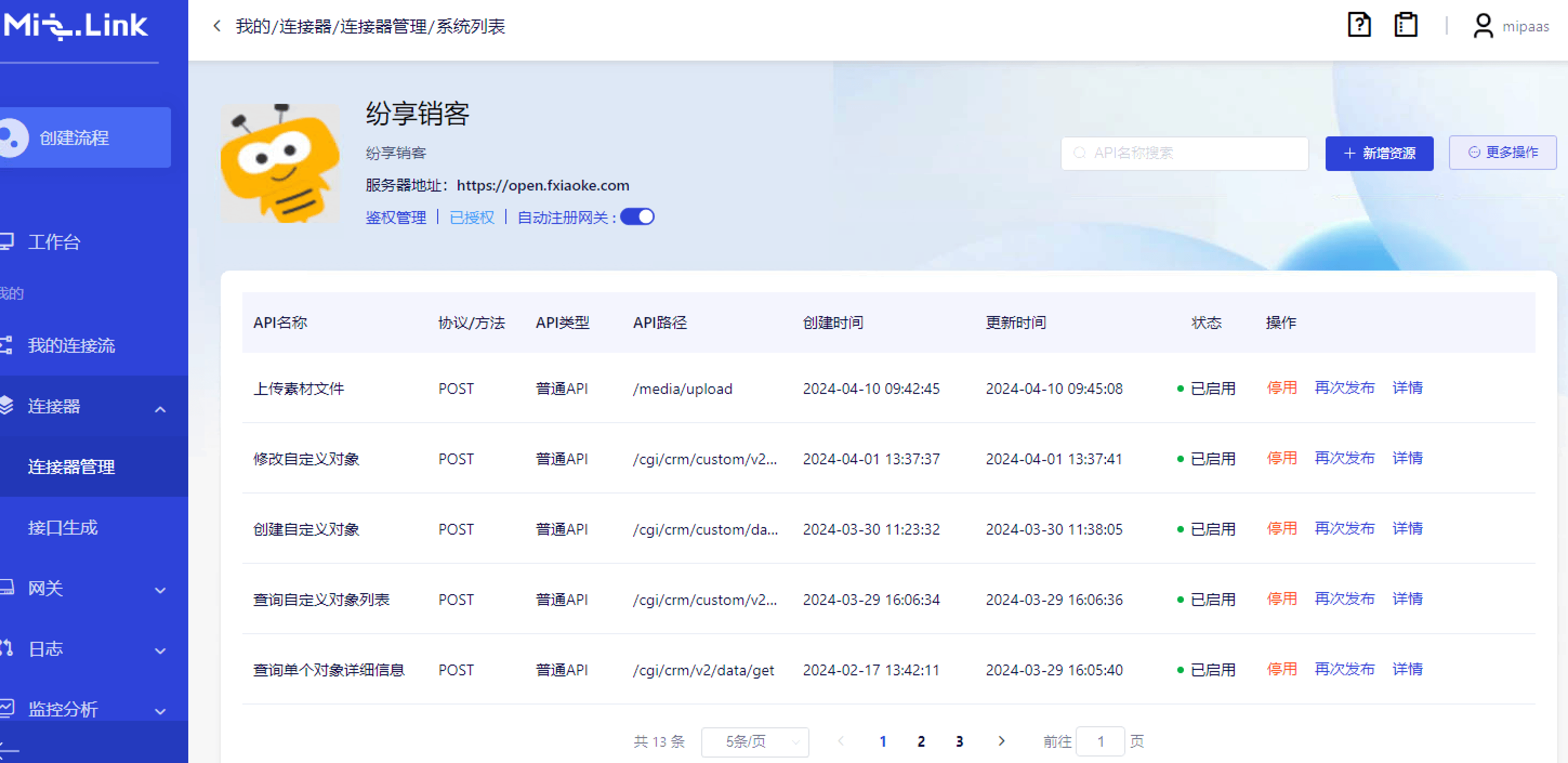Image resolution: width=1568 pixels, height=763 pixels.
Task: Select 接口生成 in sidebar
Action: pyautogui.click(x=94, y=528)
